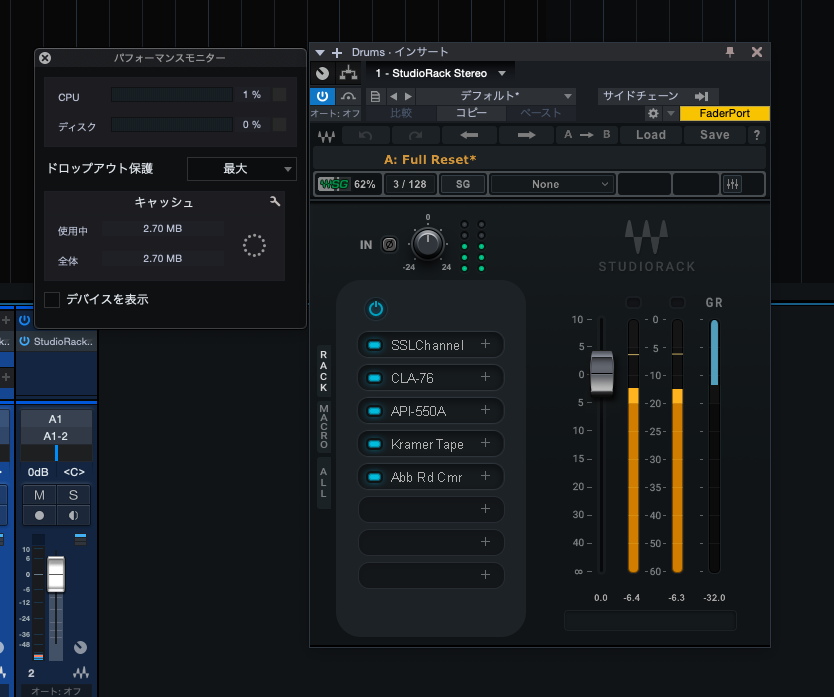Enable the Show Devices checkbox

tap(52, 300)
